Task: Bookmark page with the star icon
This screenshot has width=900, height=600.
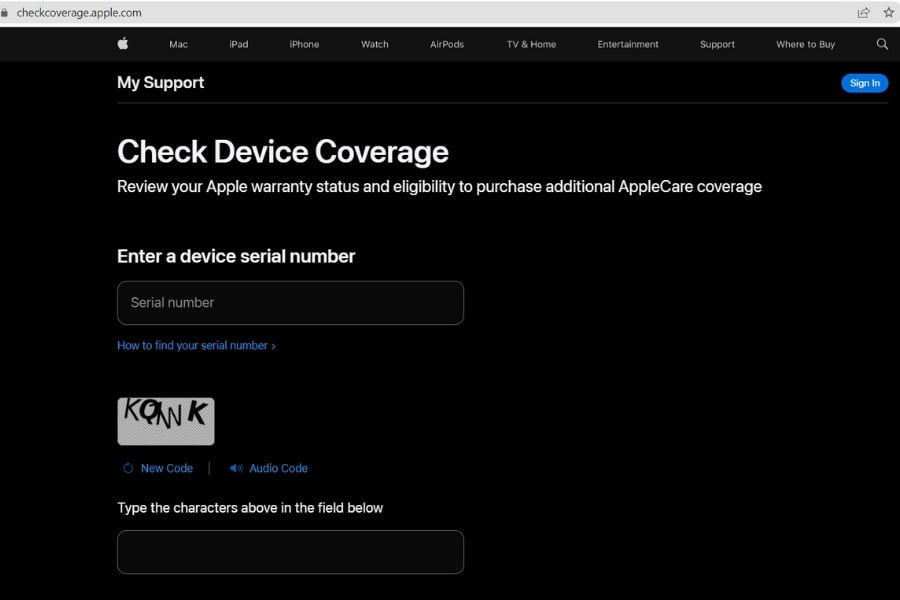Action: [888, 13]
